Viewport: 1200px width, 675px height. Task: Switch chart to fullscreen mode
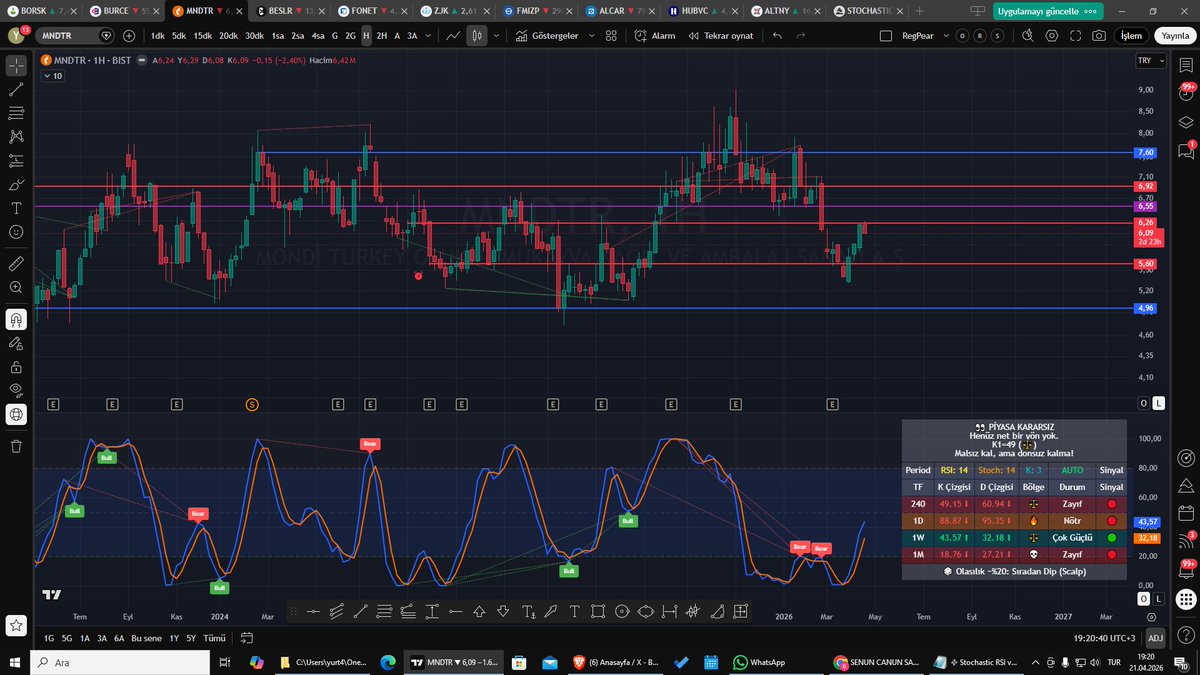pyautogui.click(x=1076, y=35)
